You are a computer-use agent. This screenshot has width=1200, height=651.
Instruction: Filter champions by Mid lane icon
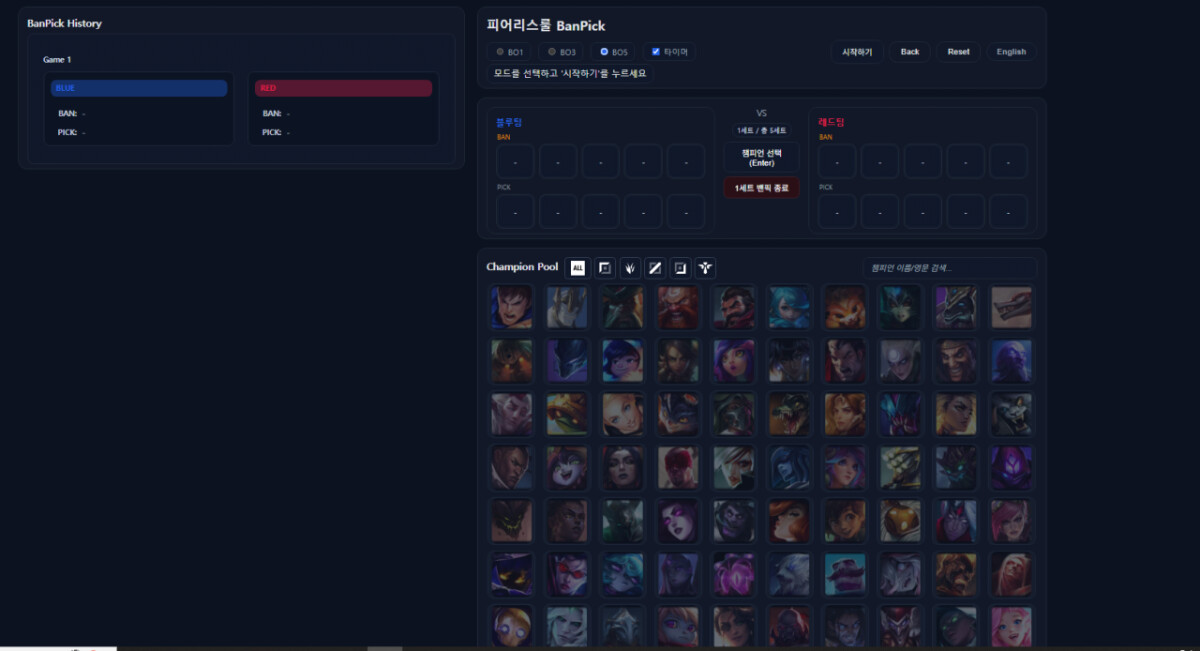pos(655,267)
